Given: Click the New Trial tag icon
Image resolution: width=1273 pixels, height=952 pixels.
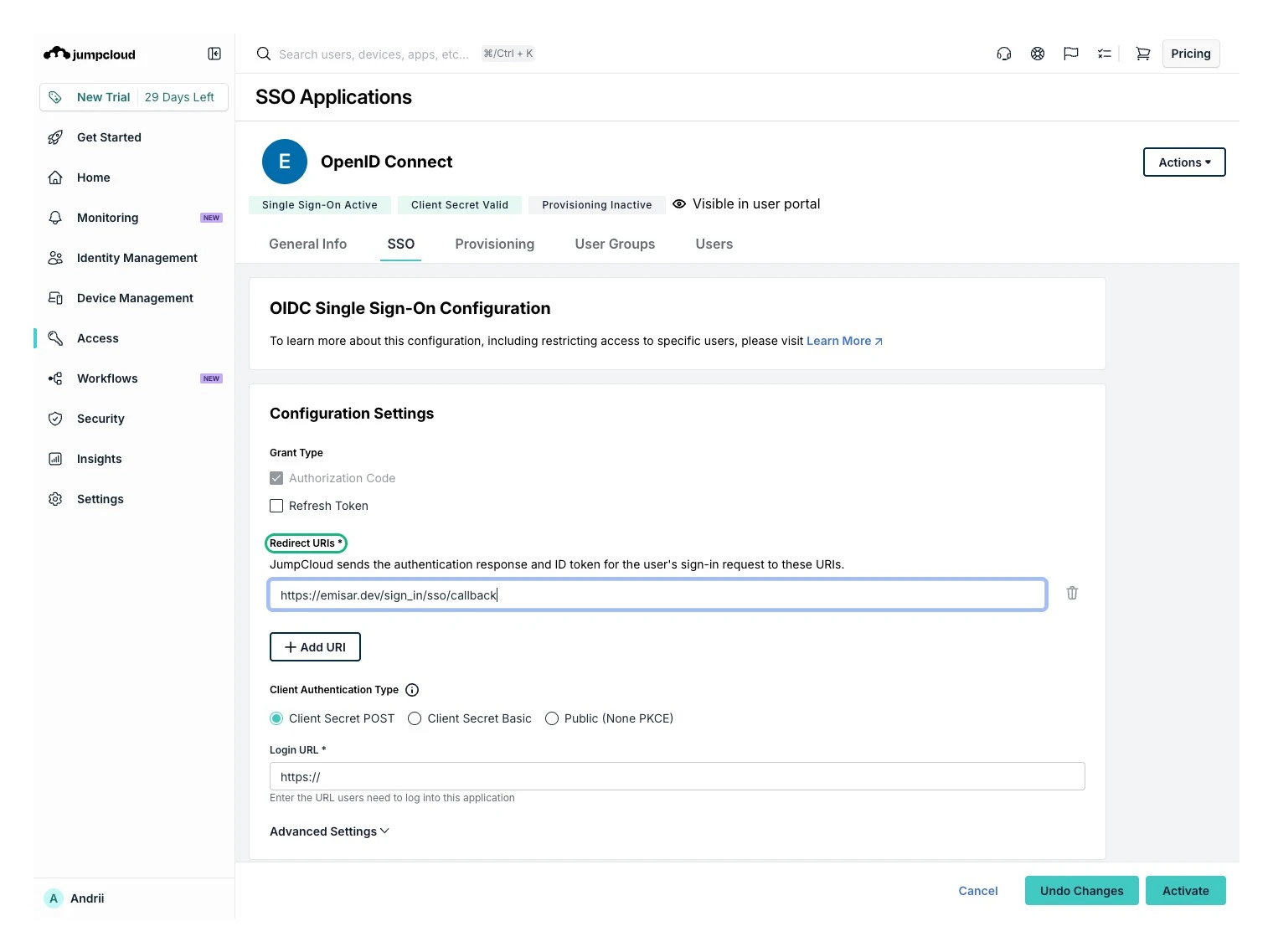Looking at the screenshot, I should (55, 97).
